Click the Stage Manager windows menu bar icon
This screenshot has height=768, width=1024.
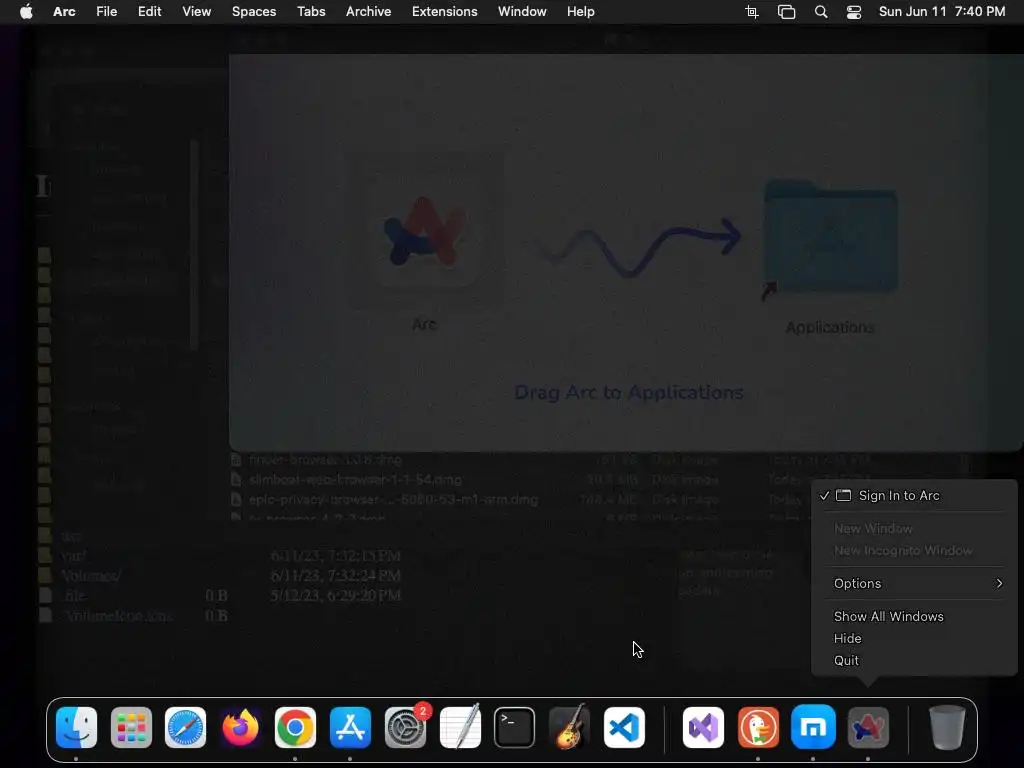[786, 12]
